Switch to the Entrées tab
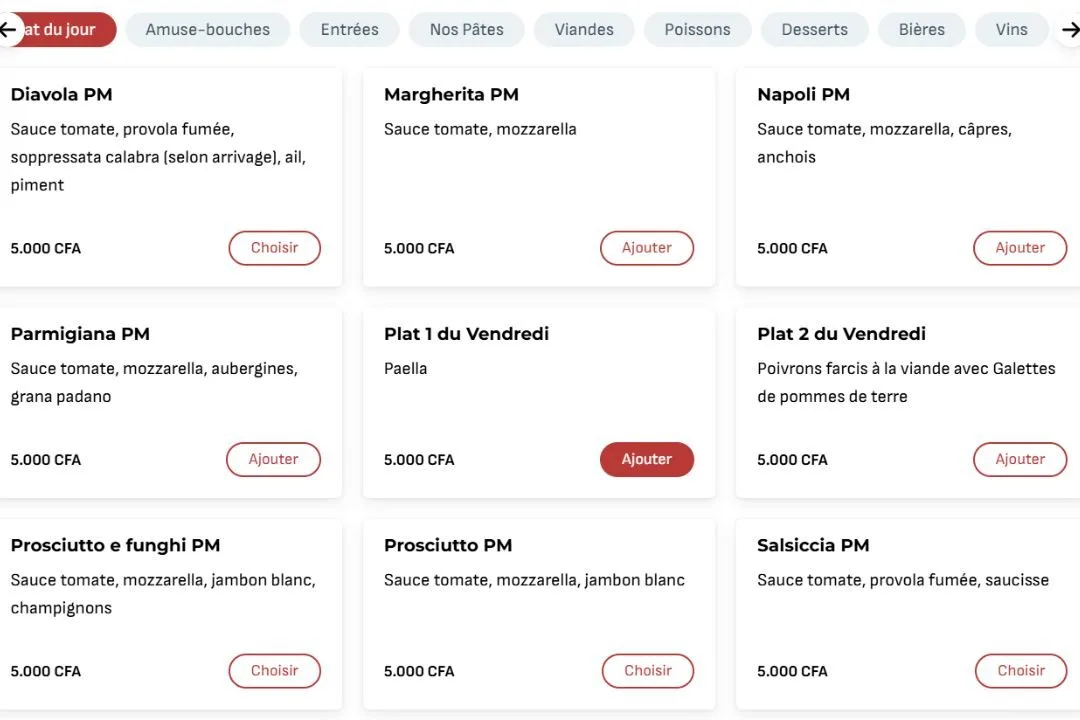Image resolution: width=1080 pixels, height=720 pixels. [x=349, y=30]
